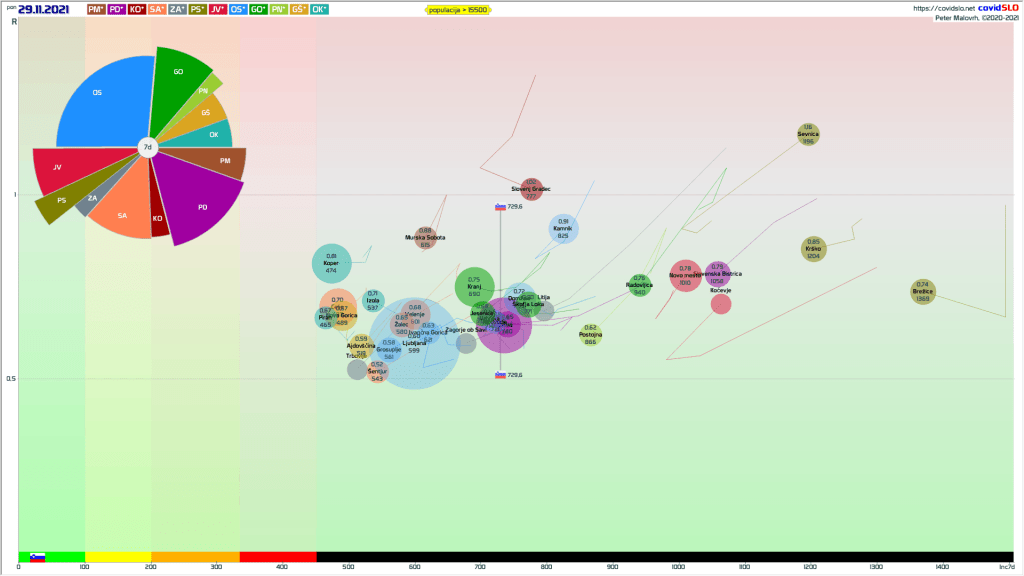The width and height of the screenshot is (1024, 576).
Task: Click the Slovenian flag on bottom axis
Action: point(37,557)
